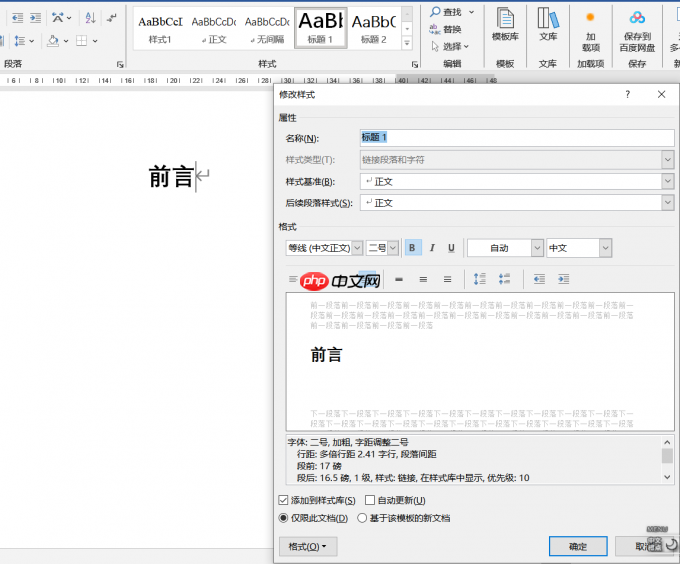Click scroll up arrow in style description
The width and height of the screenshot is (680, 564).
[667, 442]
